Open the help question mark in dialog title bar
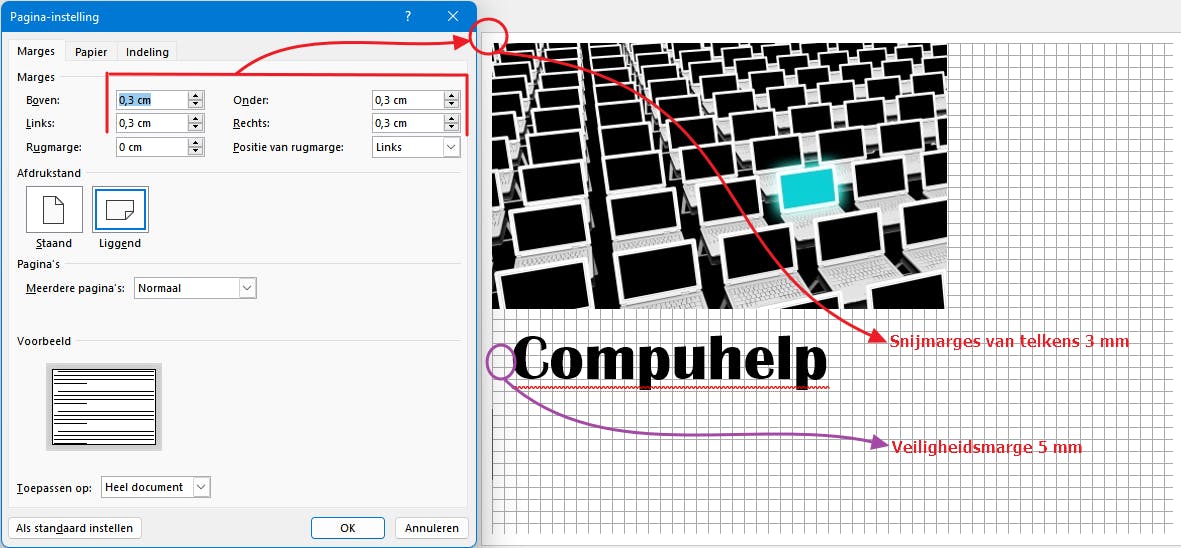Image resolution: width=1181 pixels, height=548 pixels. point(407,16)
